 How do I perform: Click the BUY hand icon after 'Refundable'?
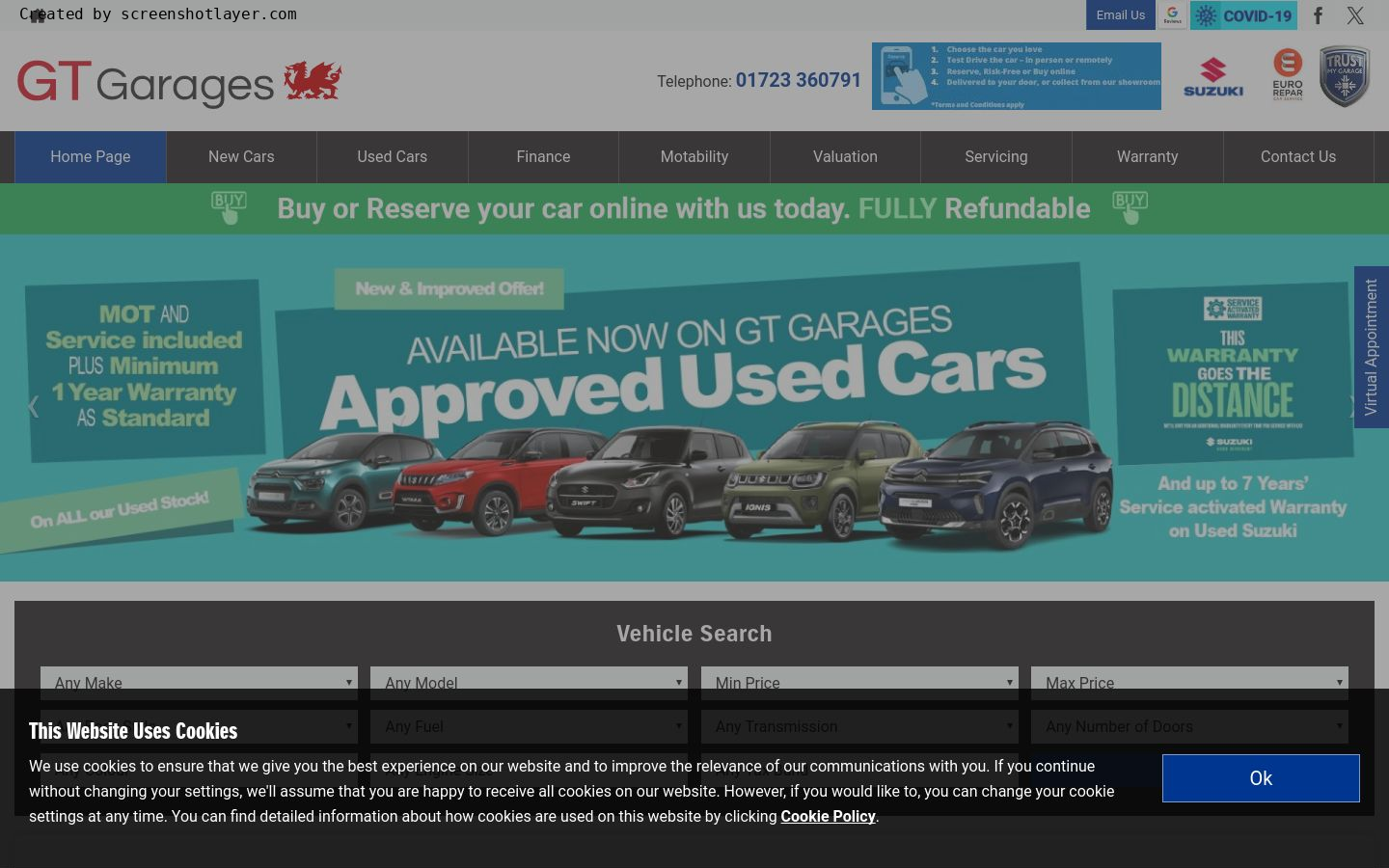coord(1130,207)
